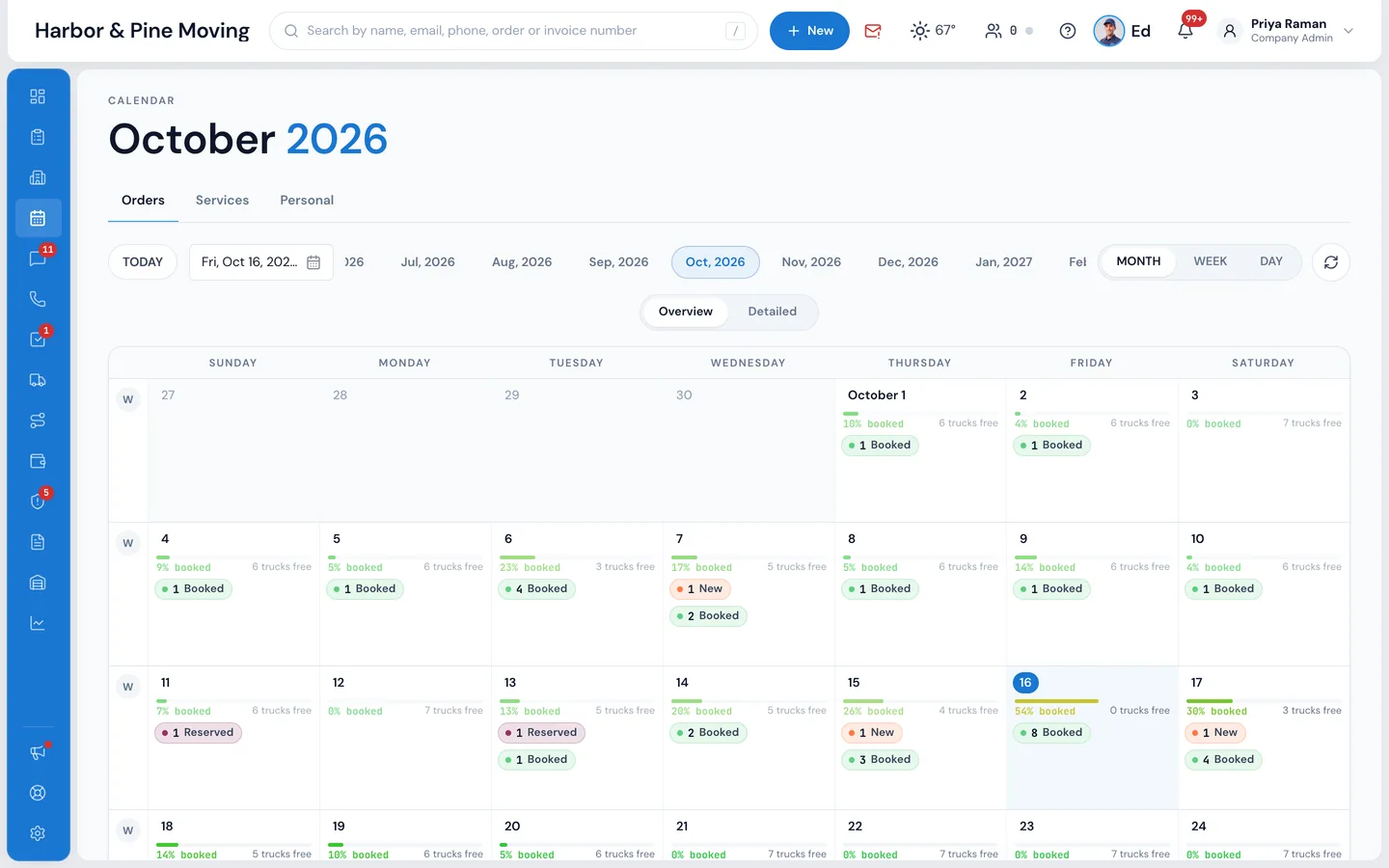1389x868 pixels.
Task: Open the 1 Reserved pill on October 11
Action: (x=199, y=733)
